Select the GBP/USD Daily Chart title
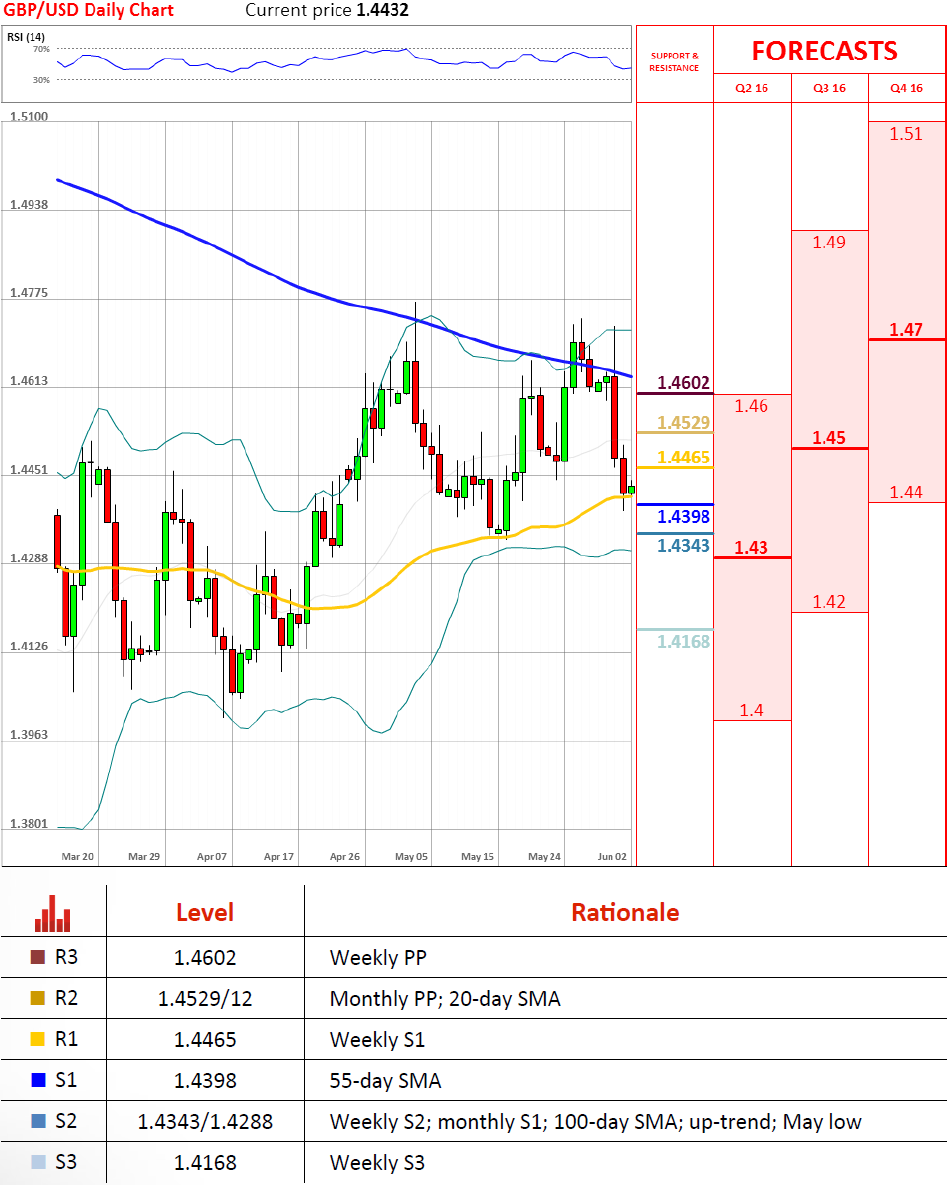Screen dimensions: 950x1185 pyautogui.click(x=88, y=11)
